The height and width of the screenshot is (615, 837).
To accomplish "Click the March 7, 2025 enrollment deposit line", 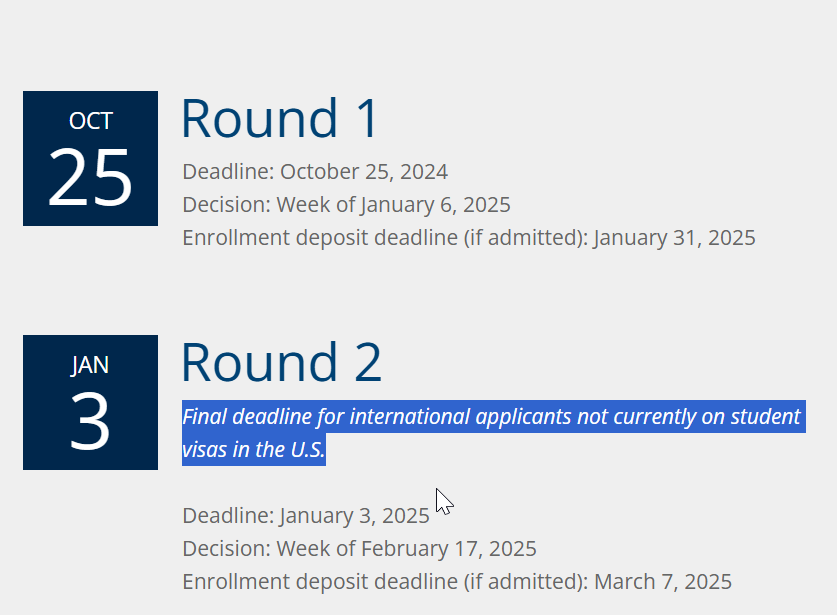I will 457,582.
